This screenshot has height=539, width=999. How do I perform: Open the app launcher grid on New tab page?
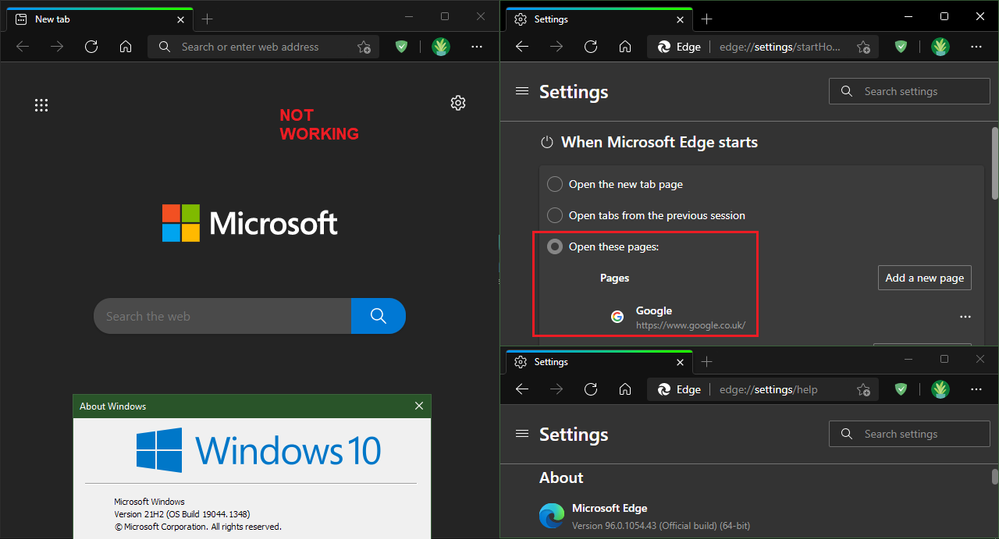point(41,105)
